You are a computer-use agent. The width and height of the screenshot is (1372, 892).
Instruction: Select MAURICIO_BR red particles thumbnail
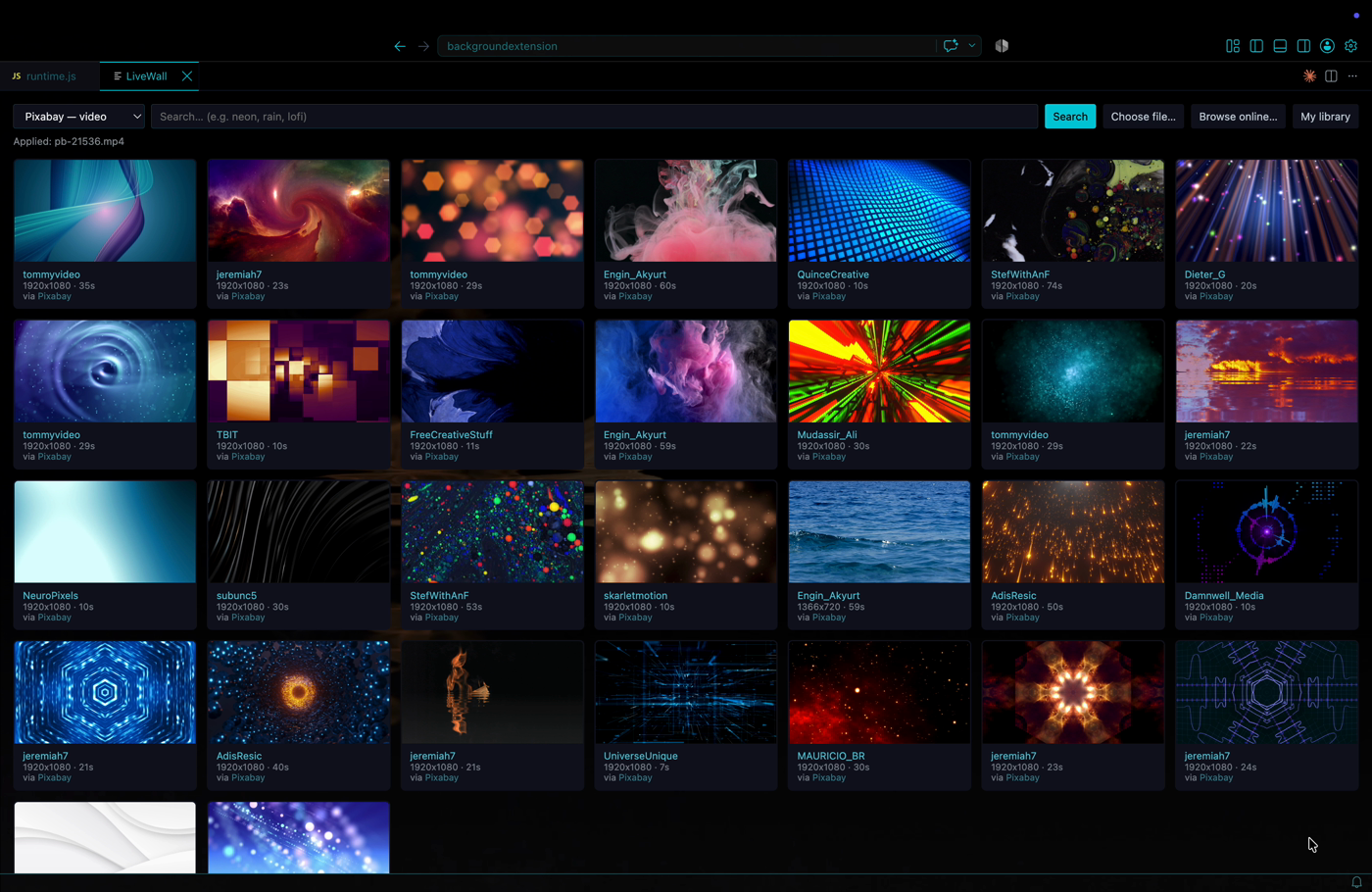(x=879, y=693)
